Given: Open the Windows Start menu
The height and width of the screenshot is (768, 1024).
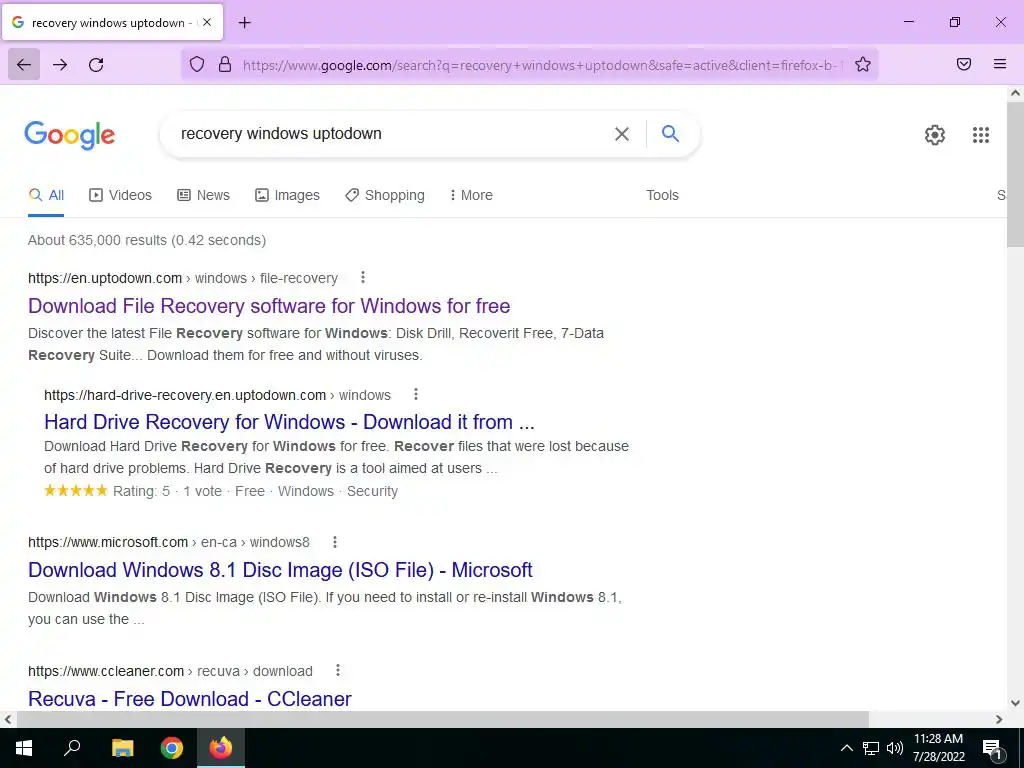Looking at the screenshot, I should [x=24, y=748].
